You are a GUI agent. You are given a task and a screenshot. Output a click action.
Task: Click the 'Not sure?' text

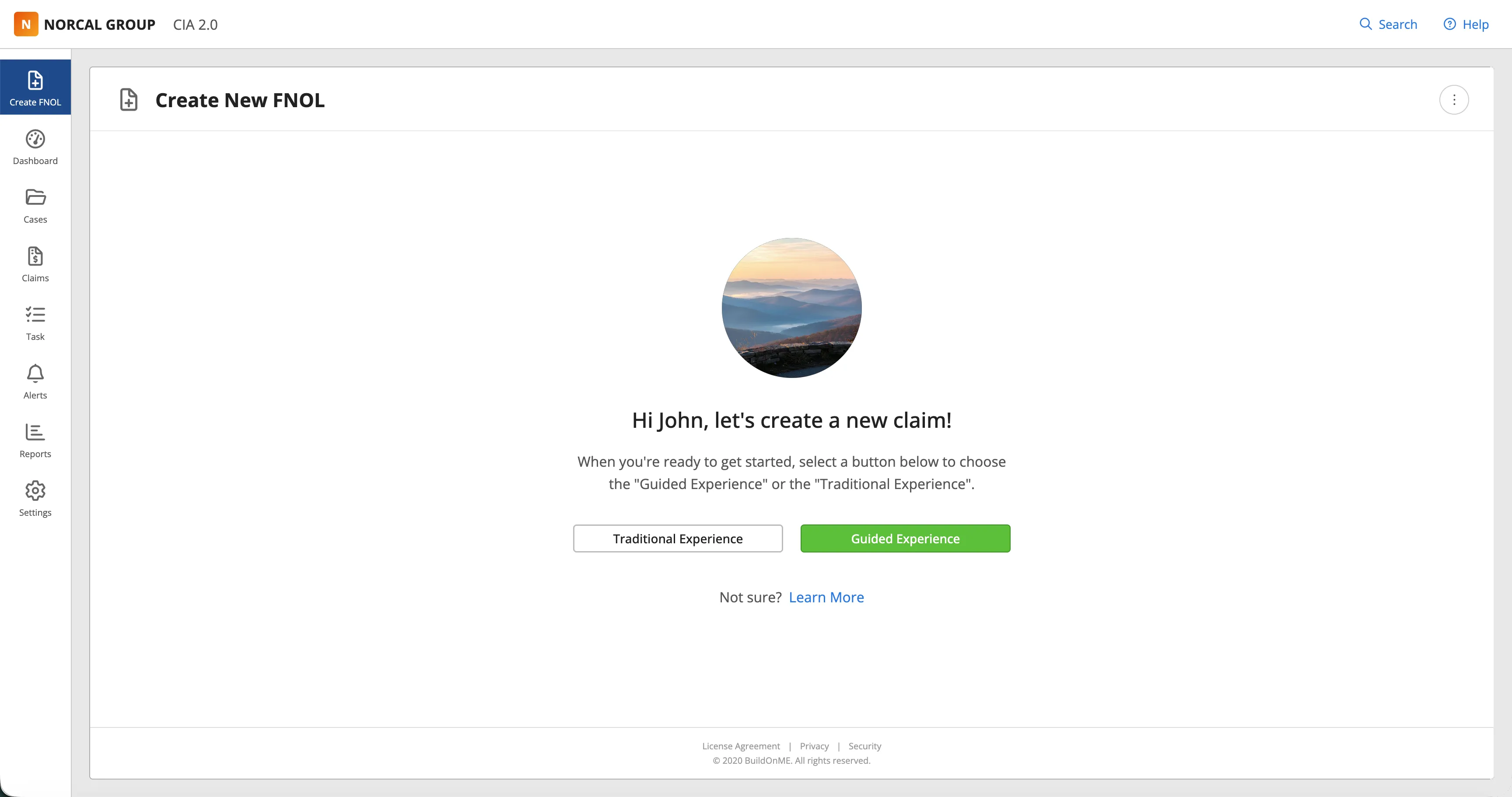[750, 597]
